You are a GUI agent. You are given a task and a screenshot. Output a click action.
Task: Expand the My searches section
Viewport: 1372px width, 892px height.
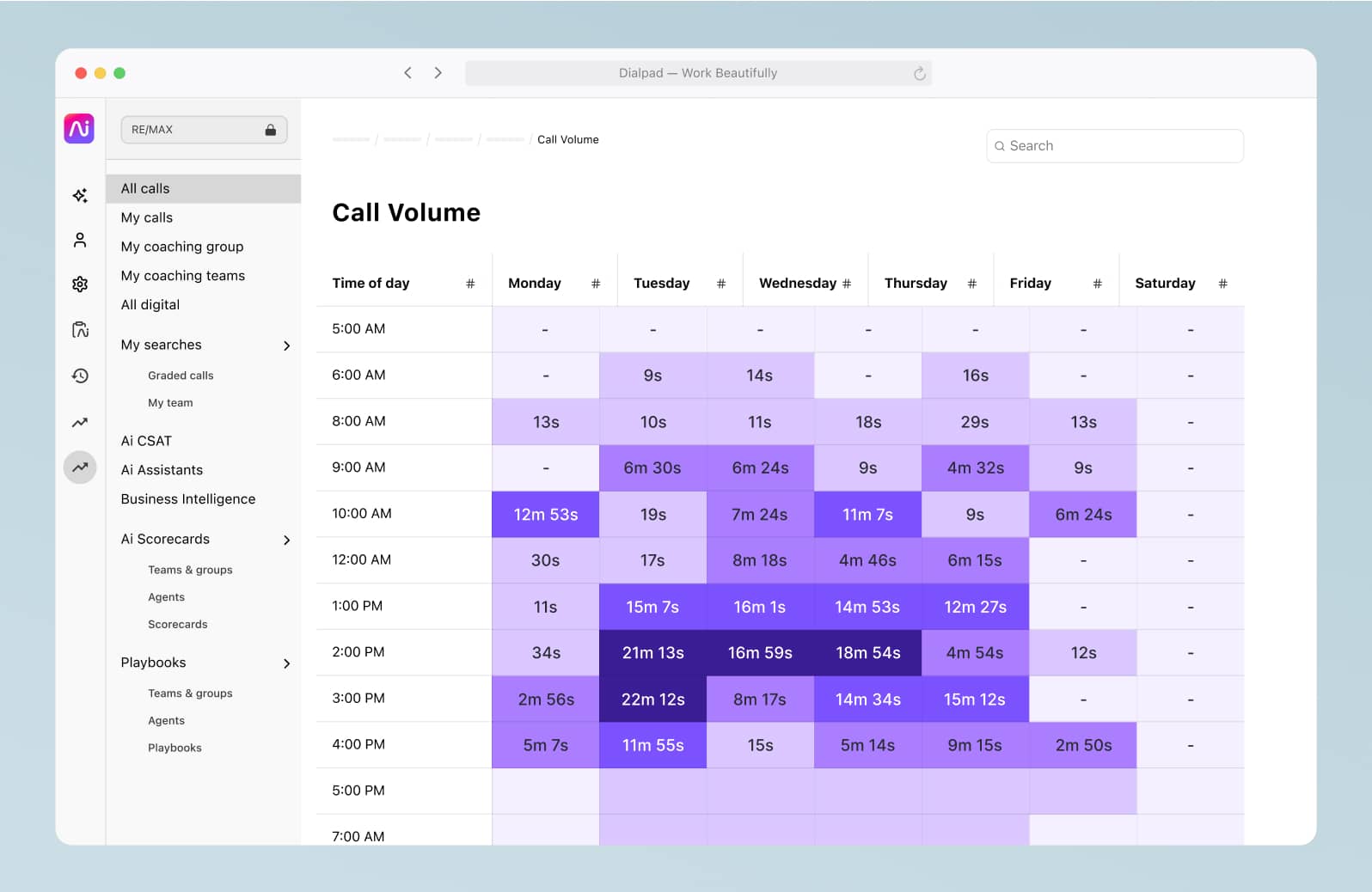tap(286, 345)
